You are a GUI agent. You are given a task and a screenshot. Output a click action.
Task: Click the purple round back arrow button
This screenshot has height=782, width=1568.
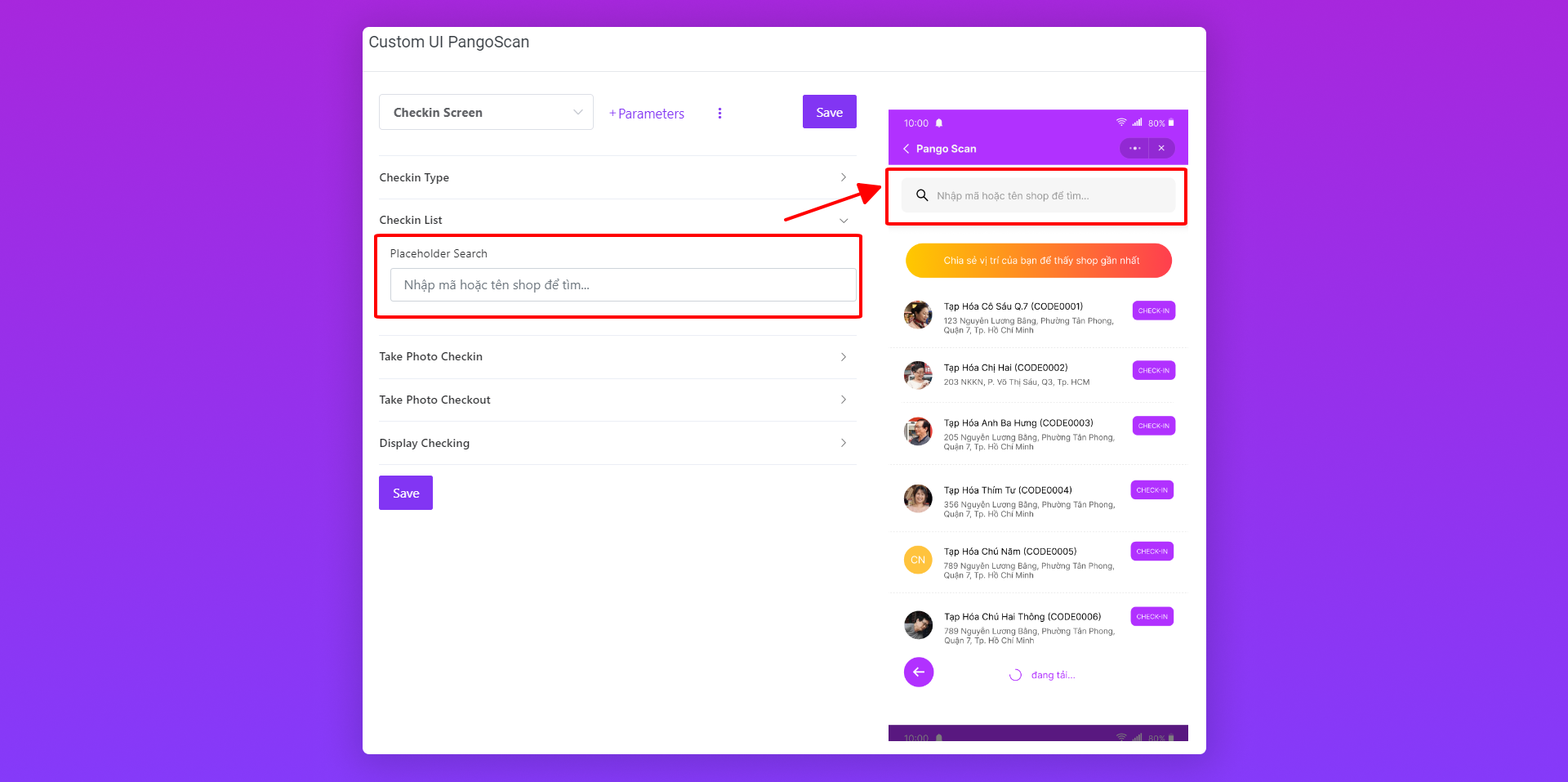click(x=919, y=673)
